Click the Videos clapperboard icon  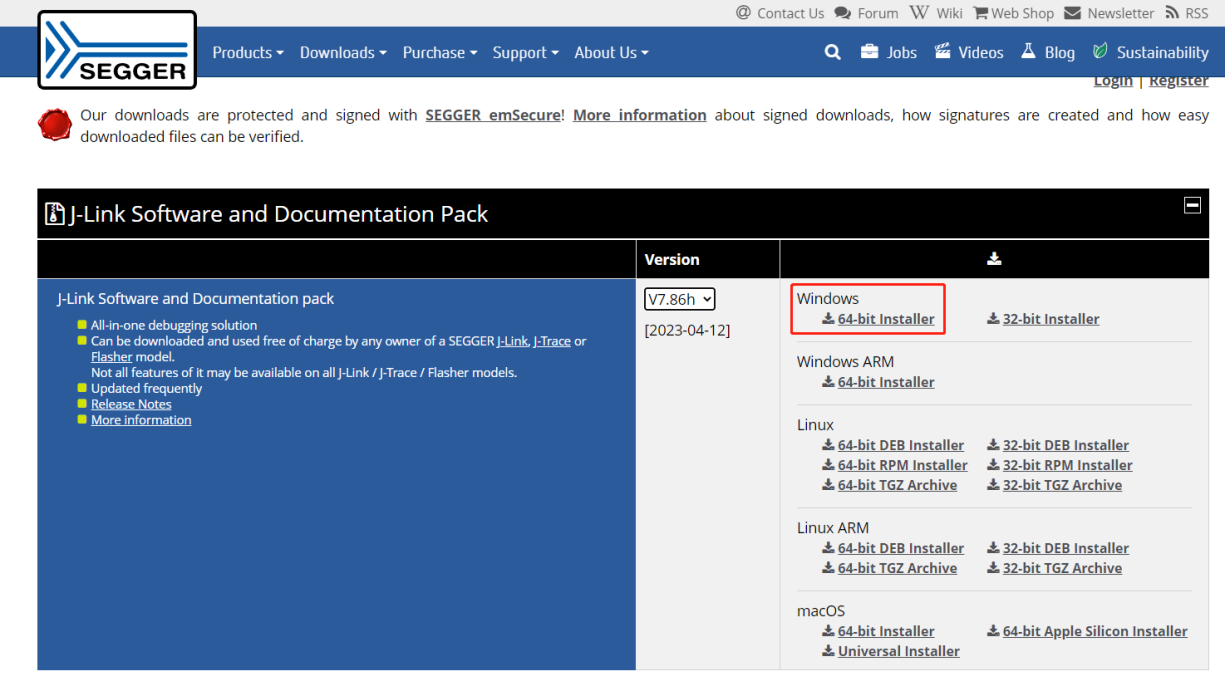pos(943,52)
